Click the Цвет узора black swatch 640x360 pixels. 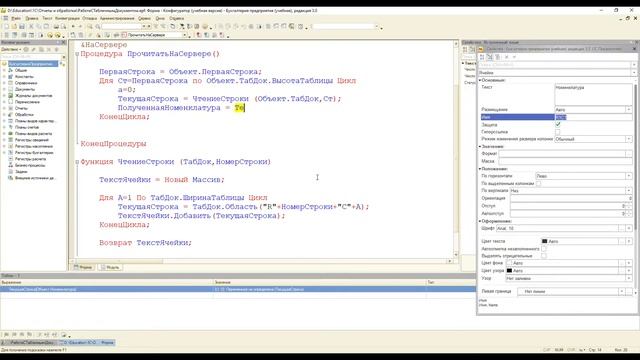pos(509,271)
